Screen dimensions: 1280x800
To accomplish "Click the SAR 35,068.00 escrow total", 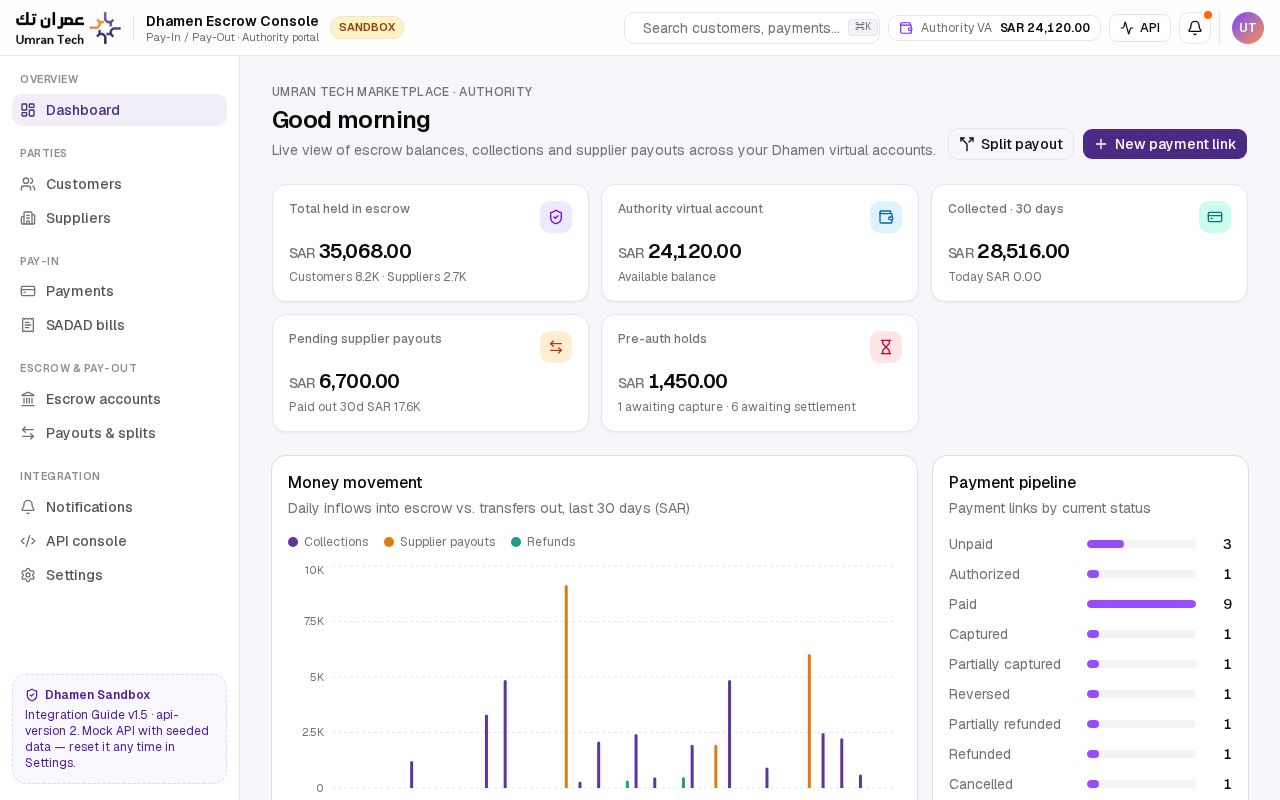I will pos(350,251).
